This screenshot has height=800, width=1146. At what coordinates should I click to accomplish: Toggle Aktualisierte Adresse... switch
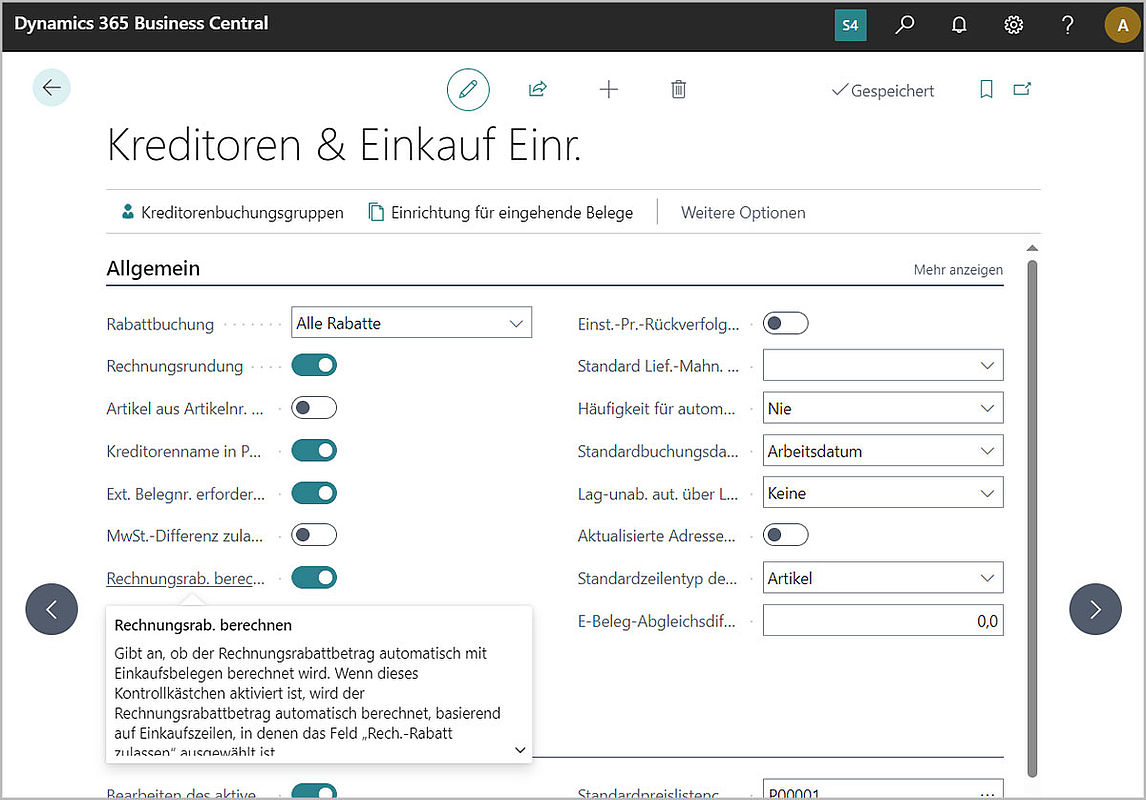(786, 536)
